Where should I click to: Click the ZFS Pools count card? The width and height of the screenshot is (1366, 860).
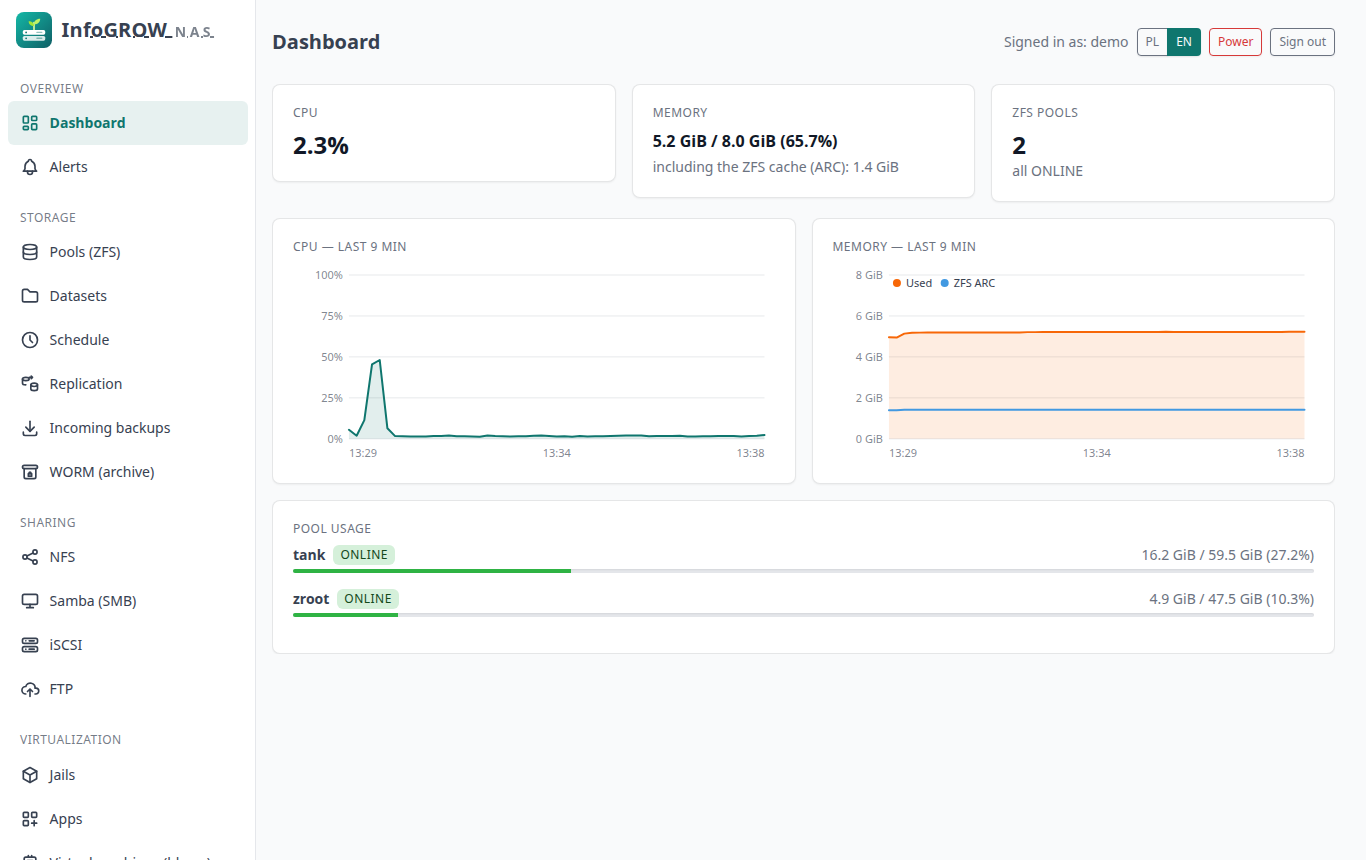click(1163, 143)
